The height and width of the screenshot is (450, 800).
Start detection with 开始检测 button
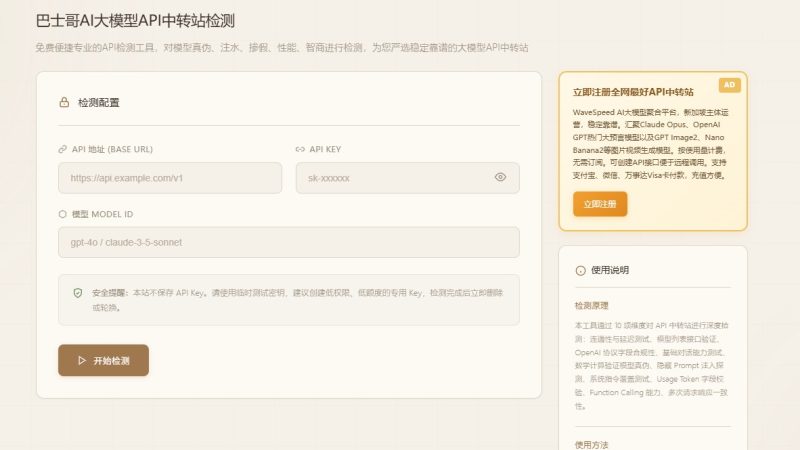(x=104, y=360)
